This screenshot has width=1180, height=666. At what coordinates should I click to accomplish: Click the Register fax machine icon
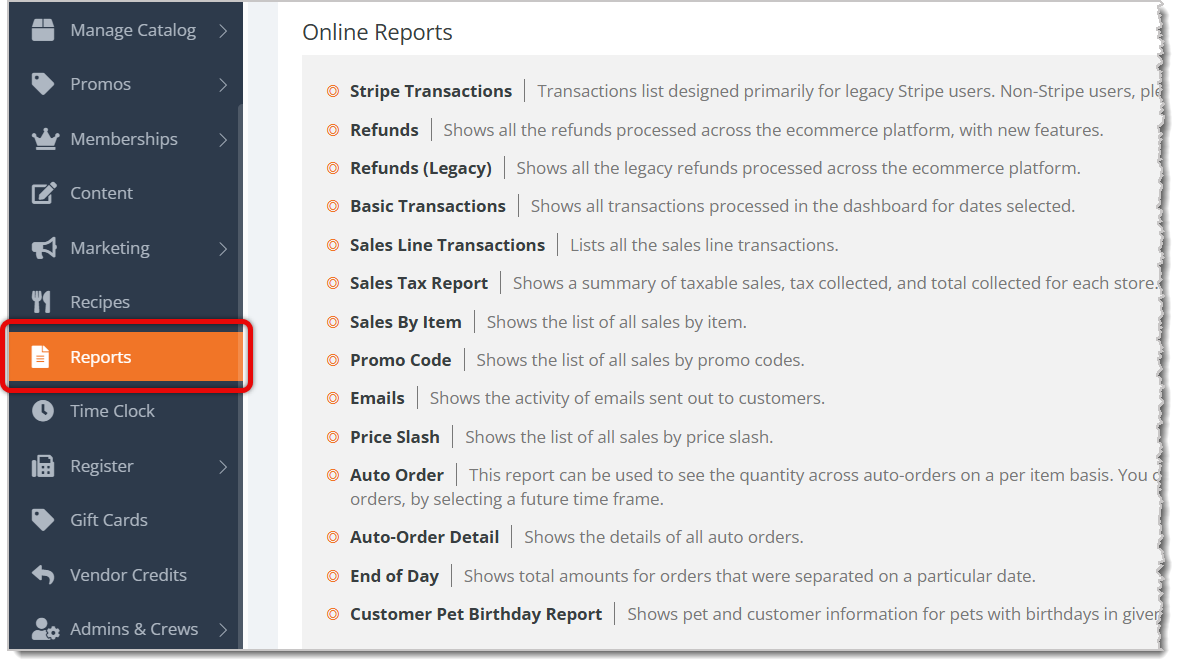point(43,466)
